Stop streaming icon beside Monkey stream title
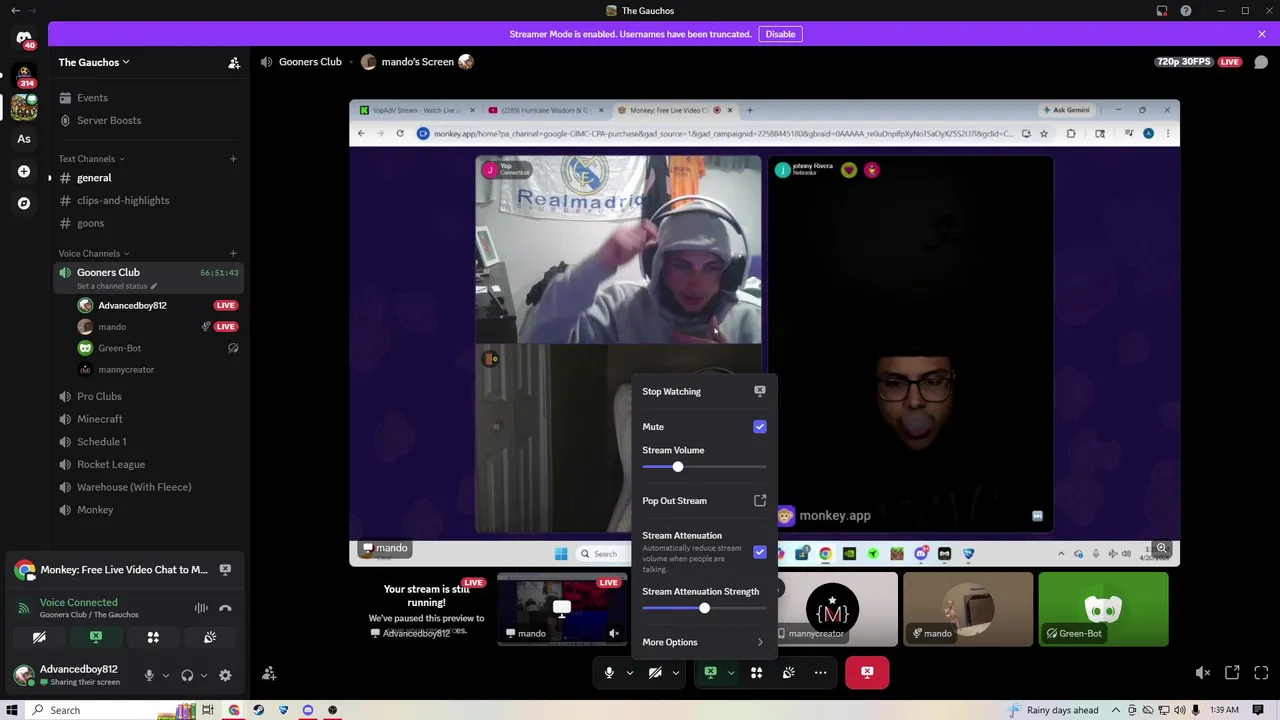 [225, 570]
